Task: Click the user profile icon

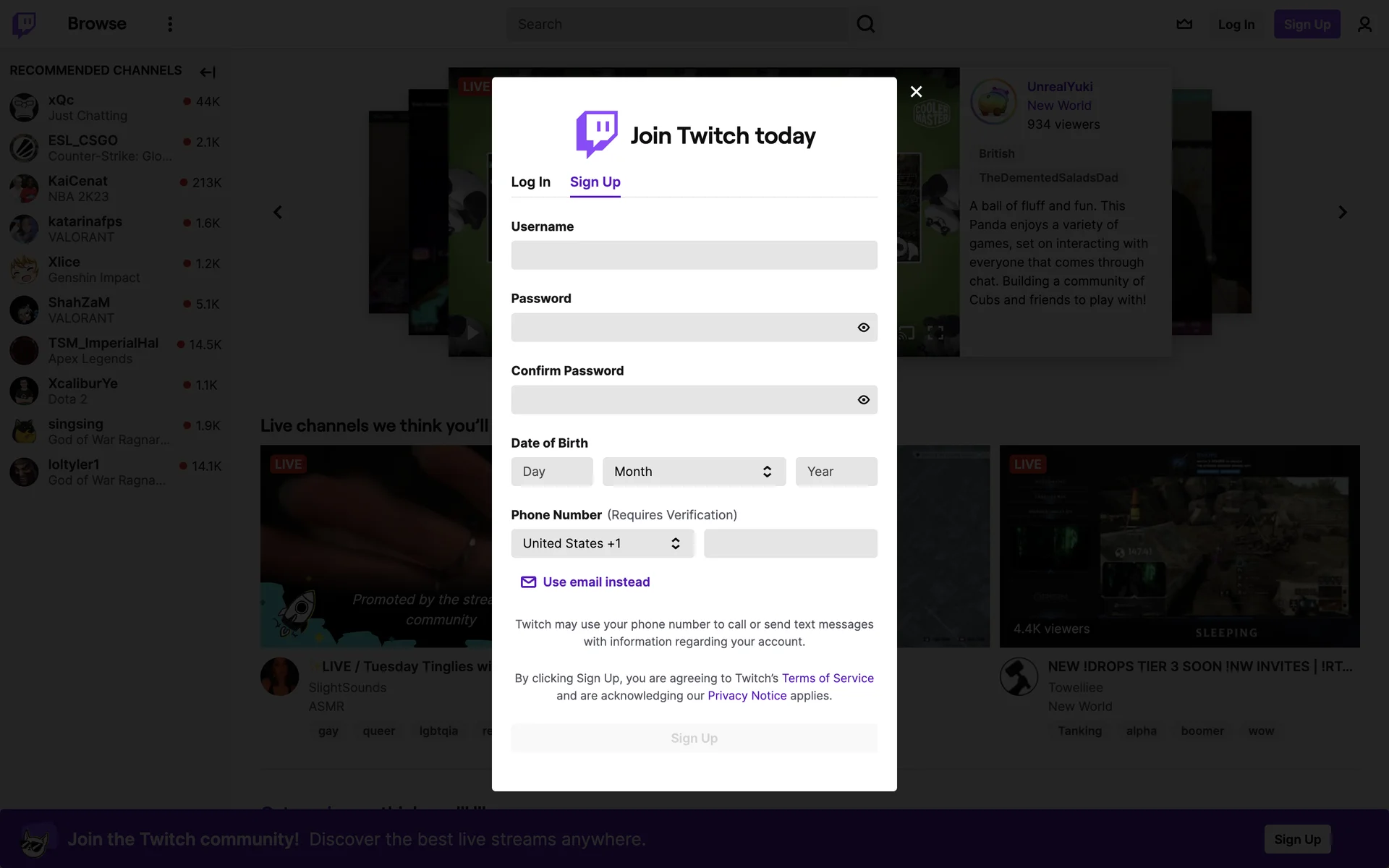Action: 1364,25
